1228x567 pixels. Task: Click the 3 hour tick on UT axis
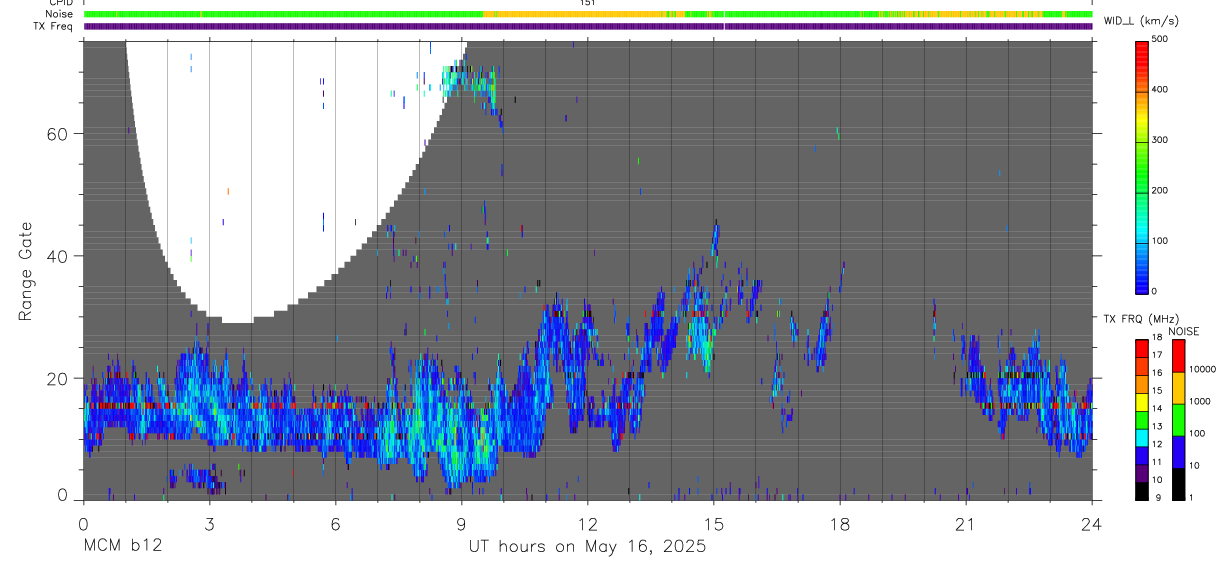[x=209, y=524]
